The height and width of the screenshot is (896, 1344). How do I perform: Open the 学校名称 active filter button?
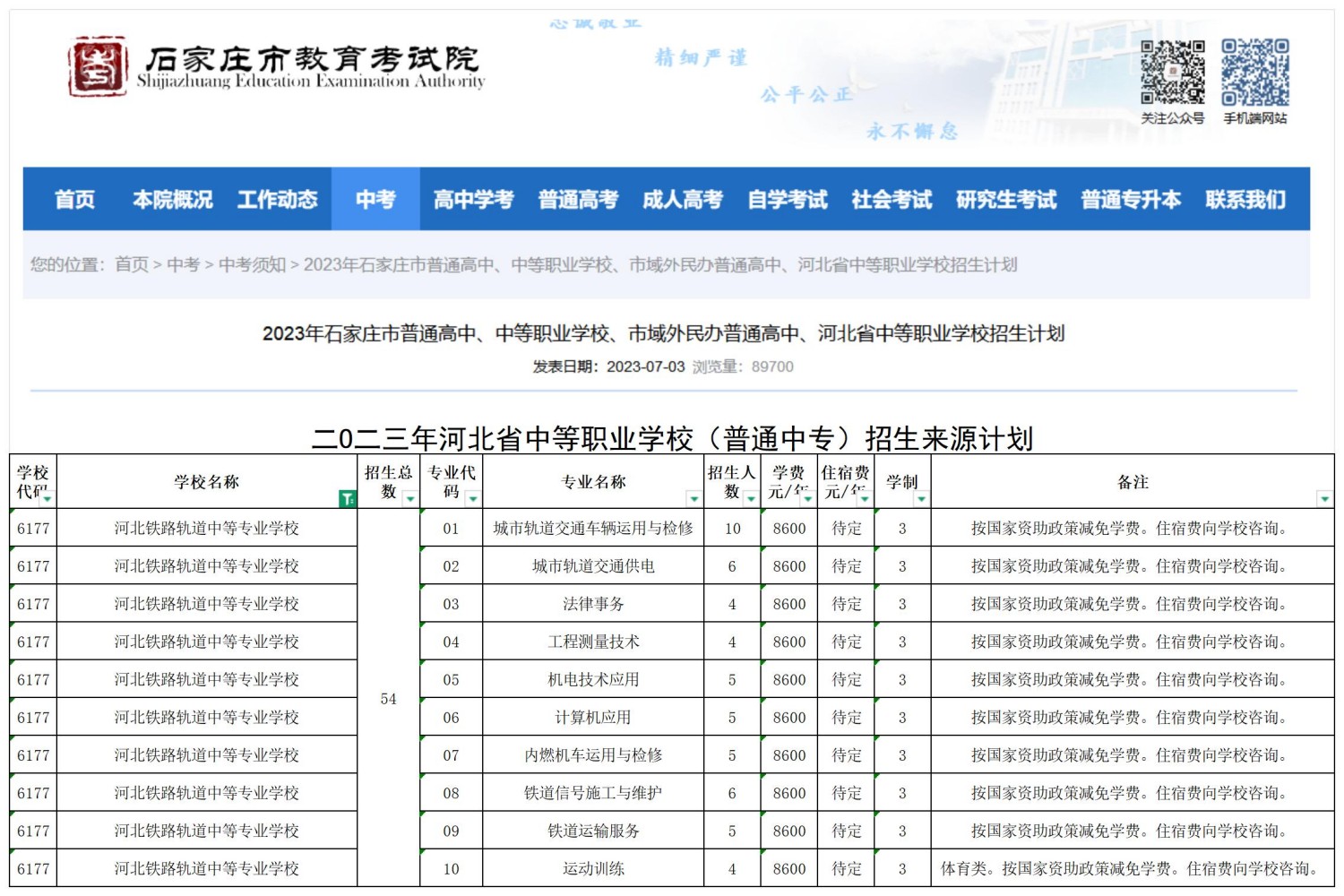click(348, 499)
